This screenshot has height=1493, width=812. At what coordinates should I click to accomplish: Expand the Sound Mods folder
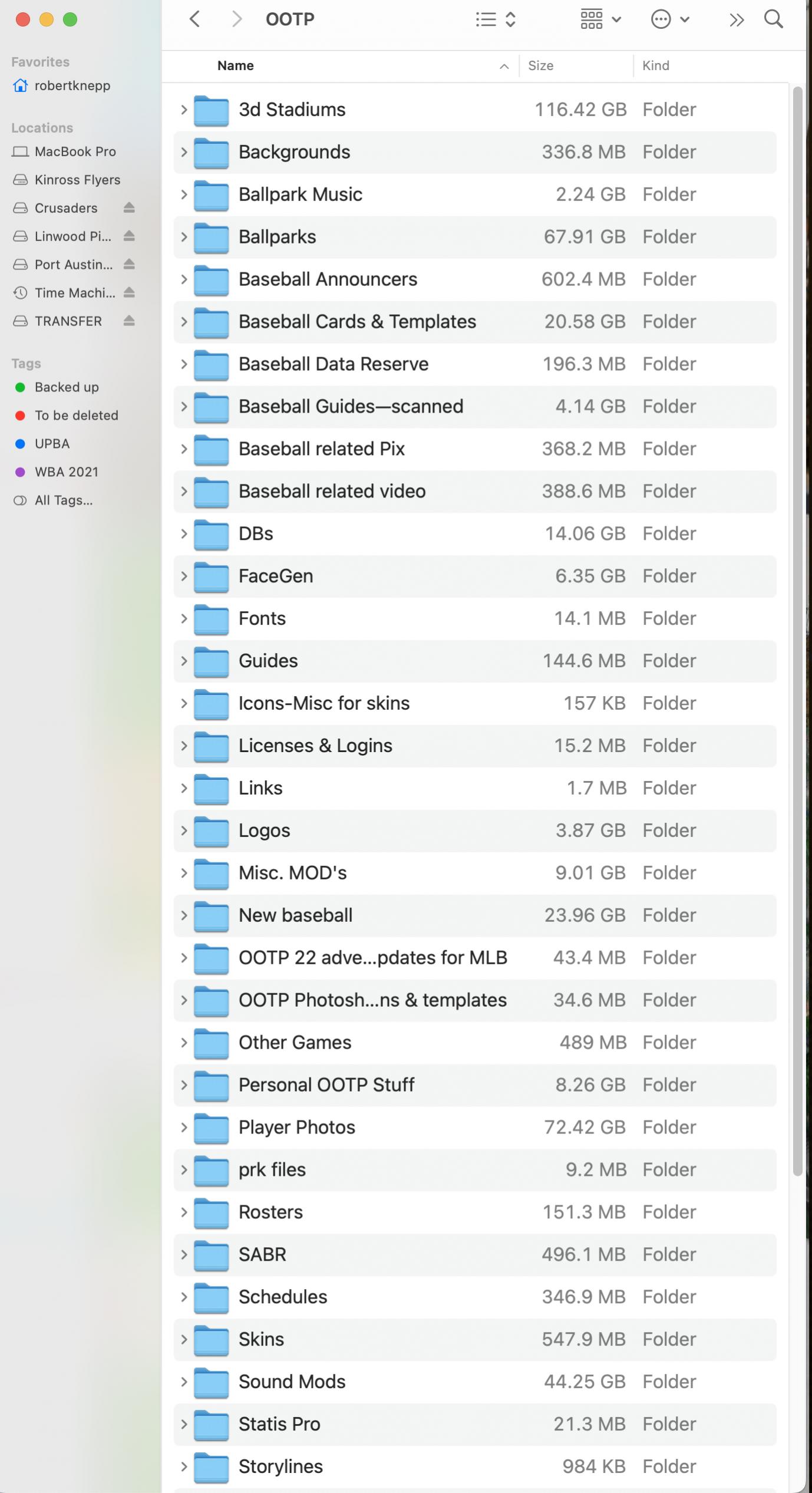click(184, 1382)
